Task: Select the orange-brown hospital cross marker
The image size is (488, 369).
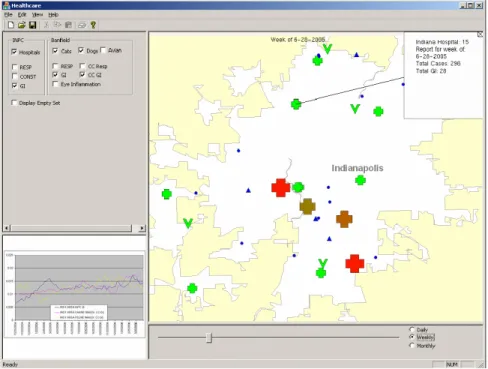Action: [x=344, y=219]
